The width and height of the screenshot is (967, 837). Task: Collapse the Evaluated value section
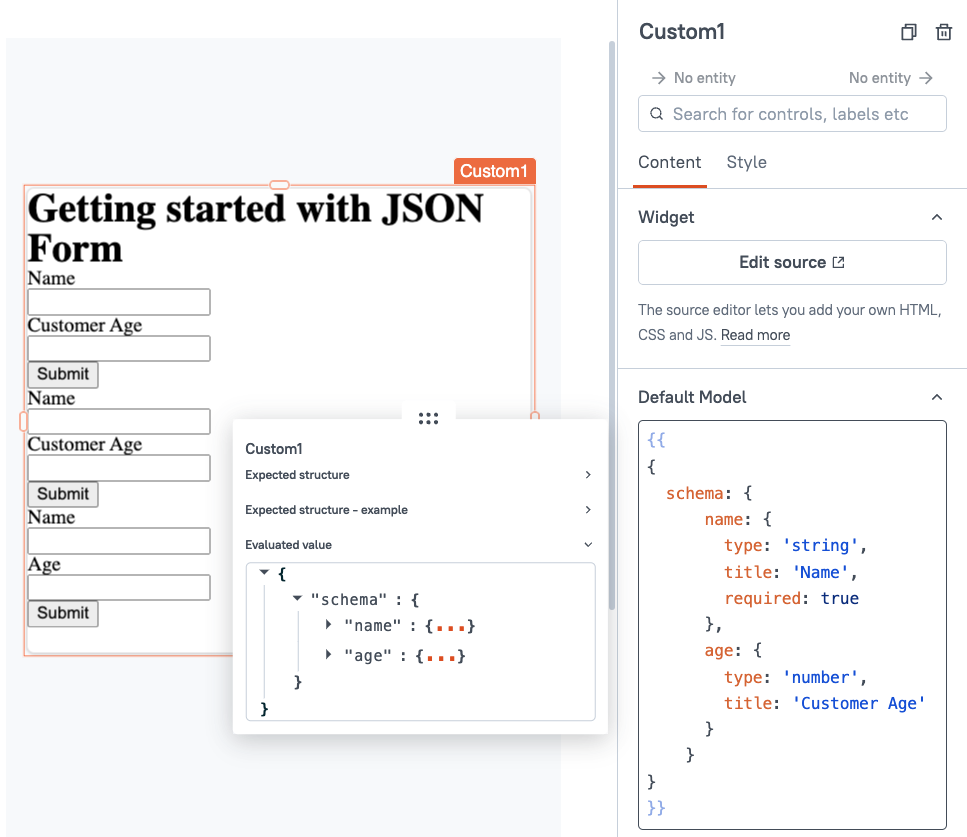(x=419, y=545)
